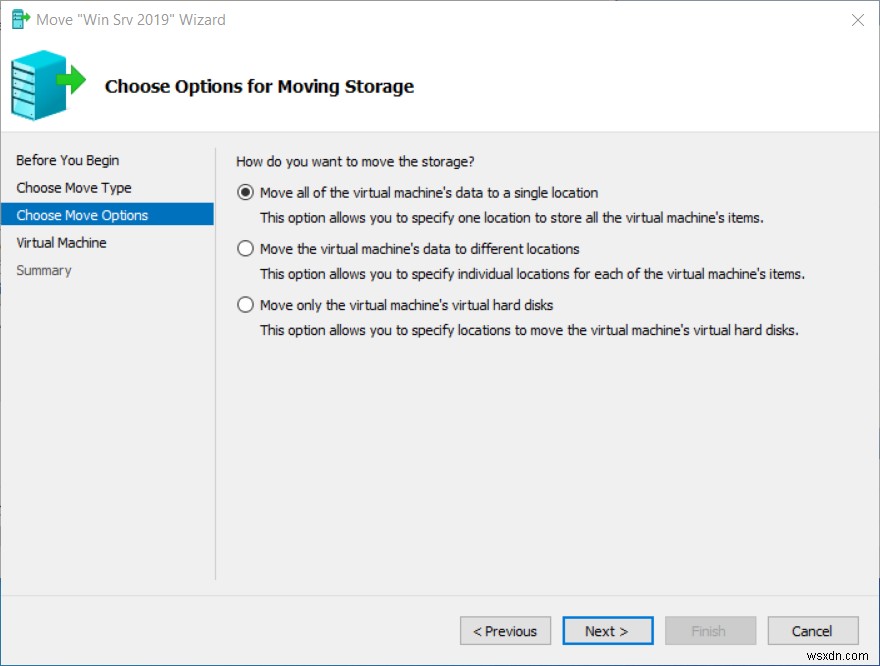Close the Move wizard window

857,20
